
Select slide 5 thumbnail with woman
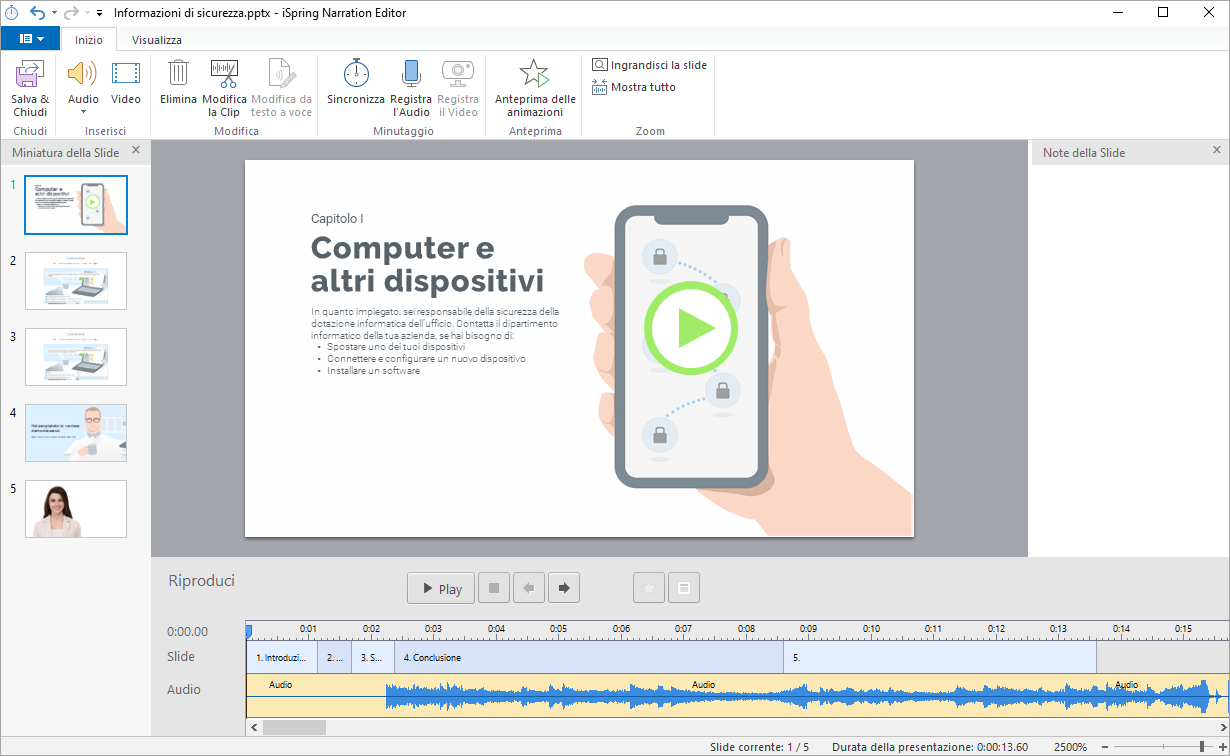[x=76, y=508]
